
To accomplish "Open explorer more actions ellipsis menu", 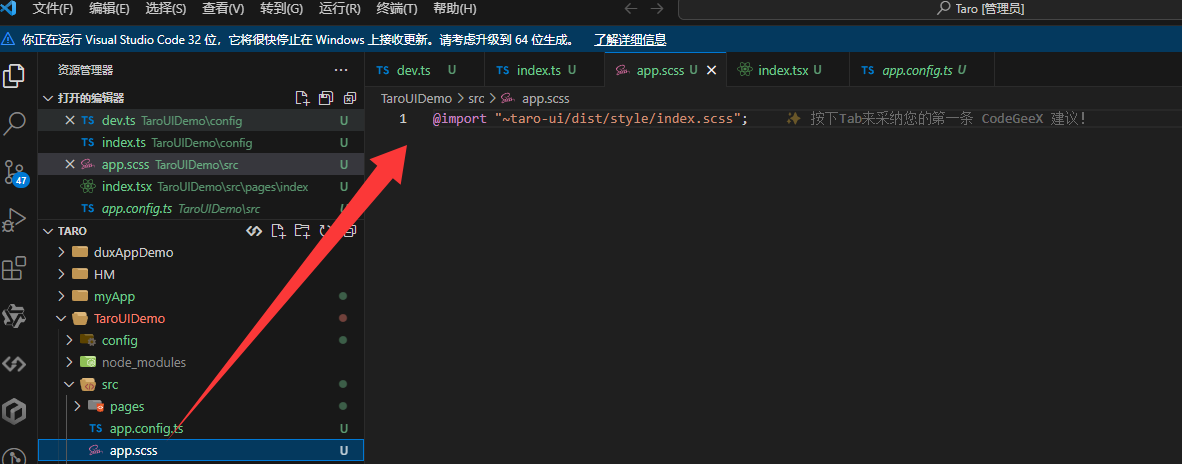I will click(341, 70).
